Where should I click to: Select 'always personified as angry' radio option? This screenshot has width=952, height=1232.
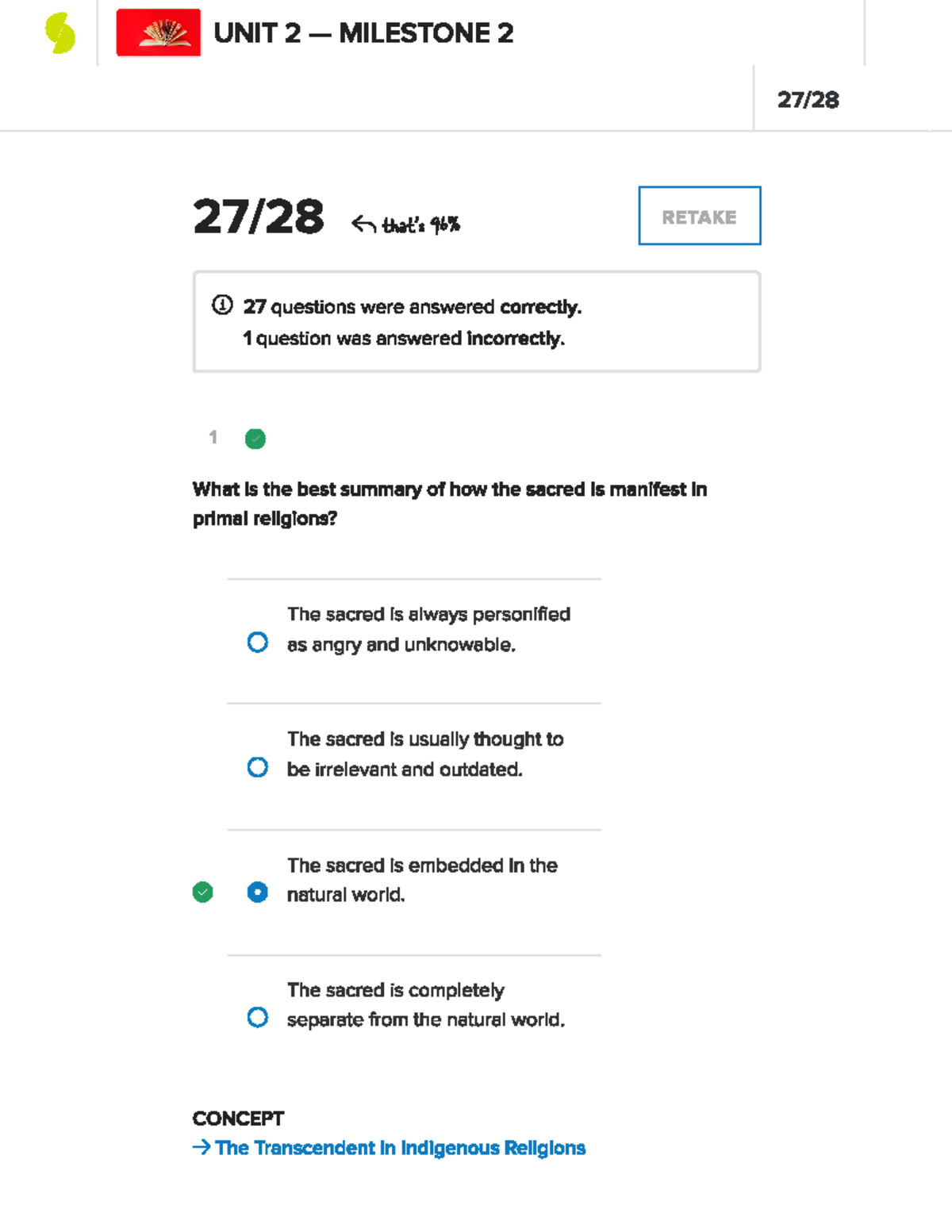tap(258, 642)
